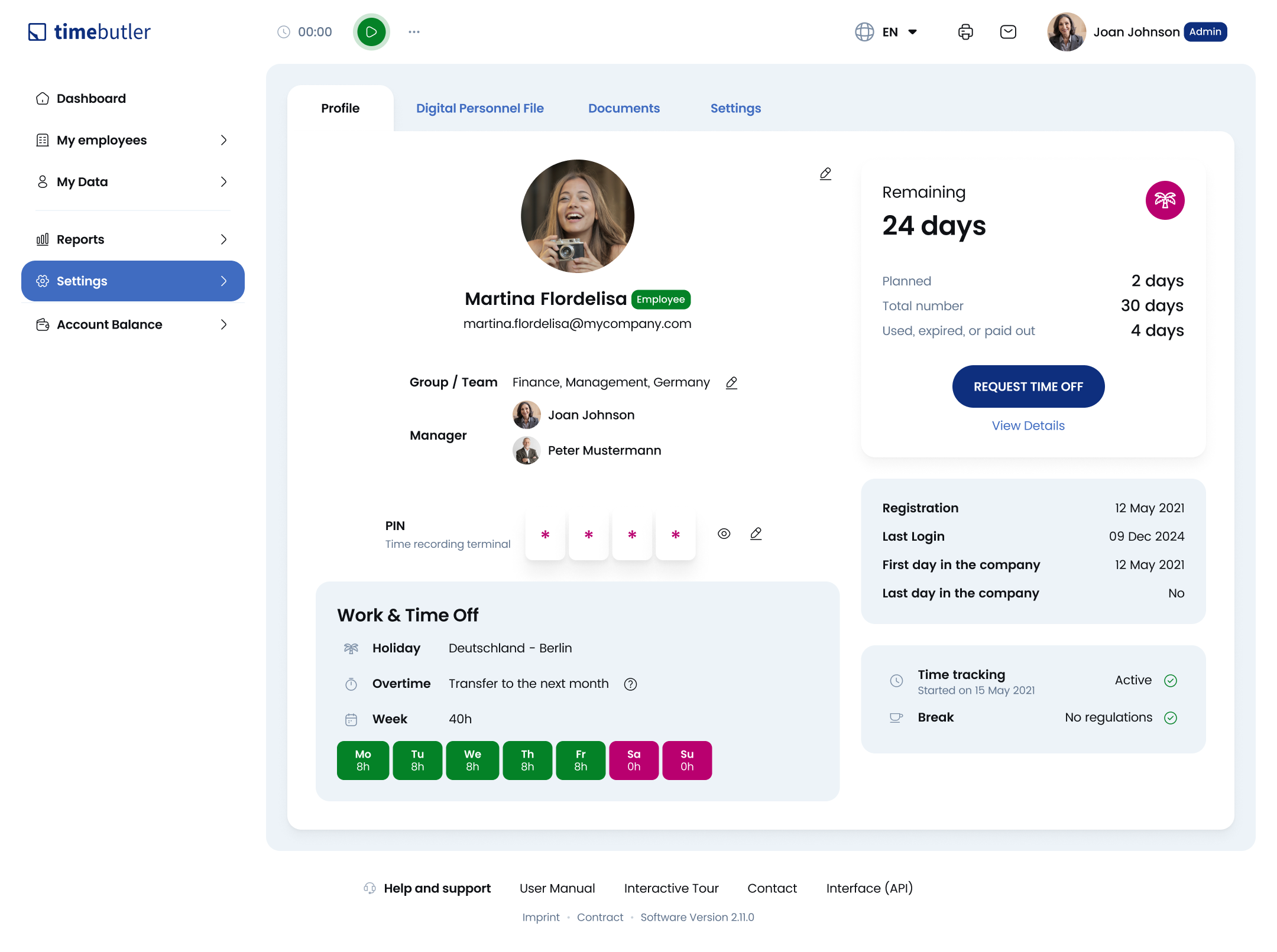Expand the My employees menu

tap(132, 140)
